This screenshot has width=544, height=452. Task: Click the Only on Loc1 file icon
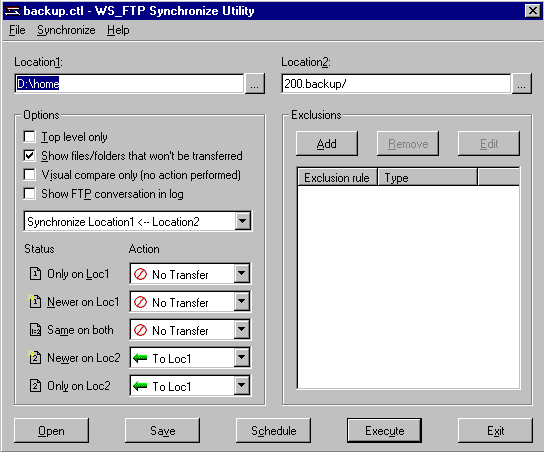tap(35, 273)
